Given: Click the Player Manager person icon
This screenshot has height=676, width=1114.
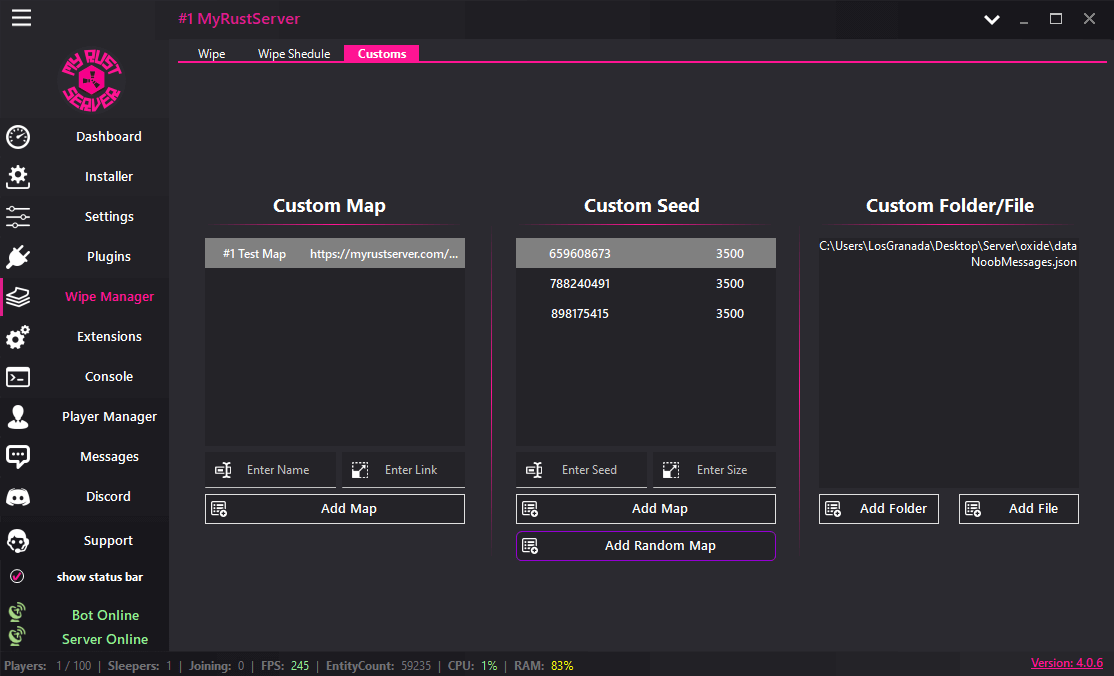Looking at the screenshot, I should [18, 417].
